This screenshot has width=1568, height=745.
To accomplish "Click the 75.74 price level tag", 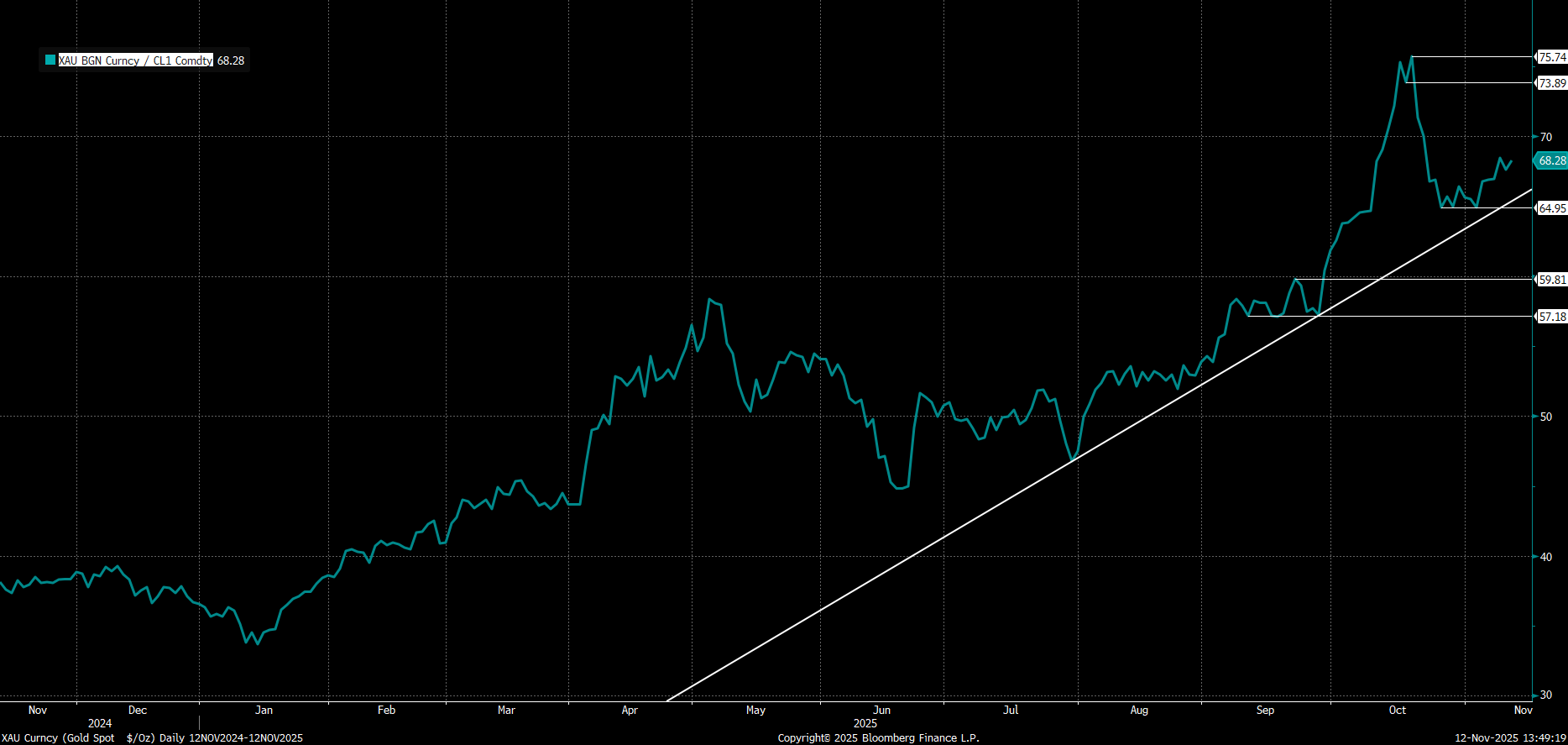I will (x=1552, y=57).
